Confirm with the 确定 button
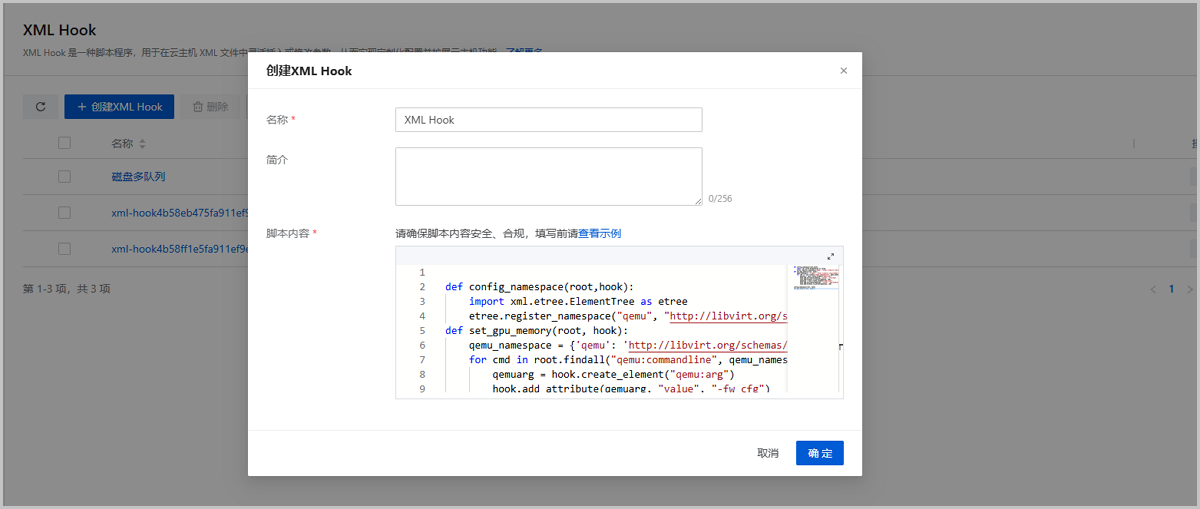This screenshot has height=509, width=1200. click(x=819, y=453)
